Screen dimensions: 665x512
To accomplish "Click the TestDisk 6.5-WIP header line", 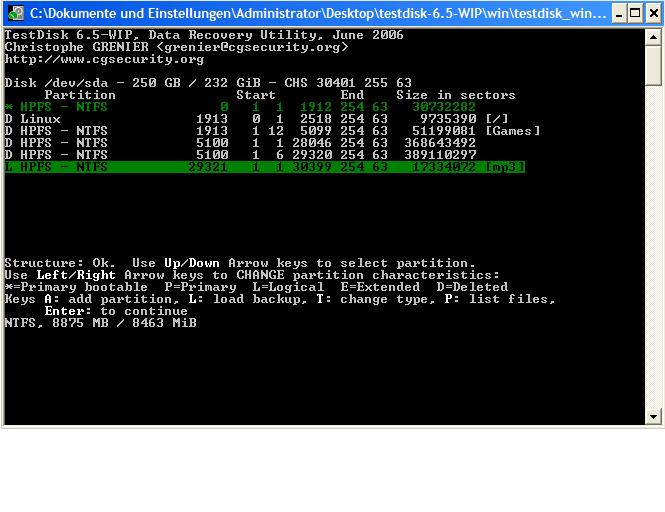I will 204,35.
